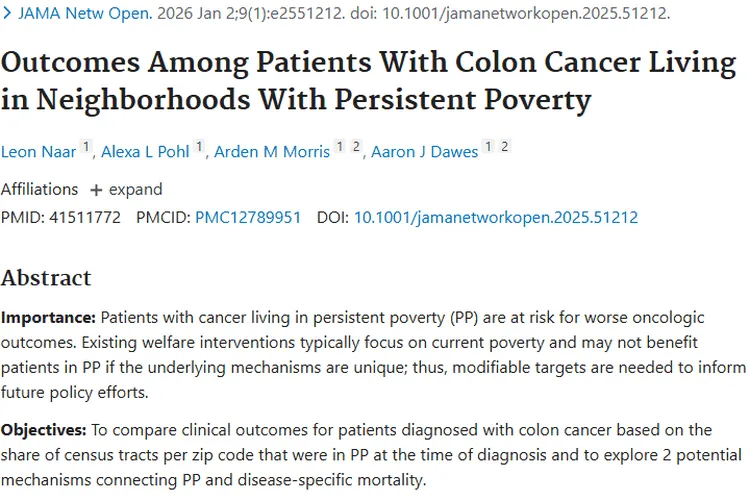Click affiliation superscript 1 after Leon Naar
750x500 pixels.
tap(87, 147)
